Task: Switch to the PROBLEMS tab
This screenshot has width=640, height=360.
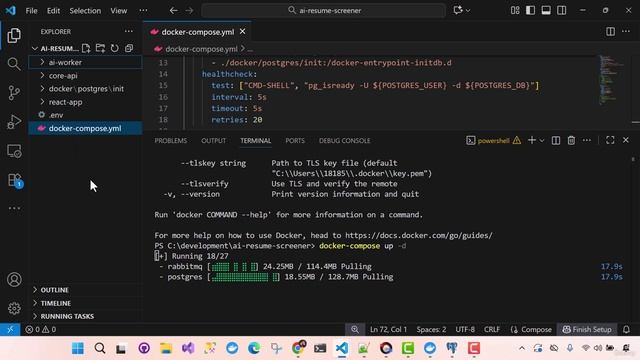Action: tap(171, 140)
